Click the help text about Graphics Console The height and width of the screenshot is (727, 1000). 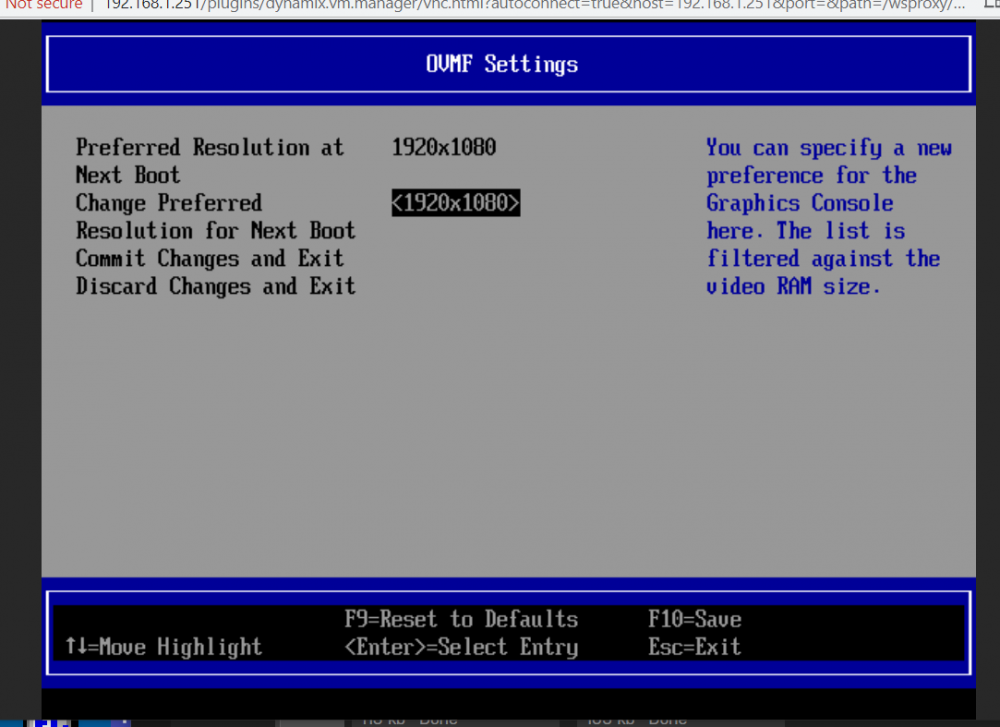pyautogui.click(x=828, y=217)
